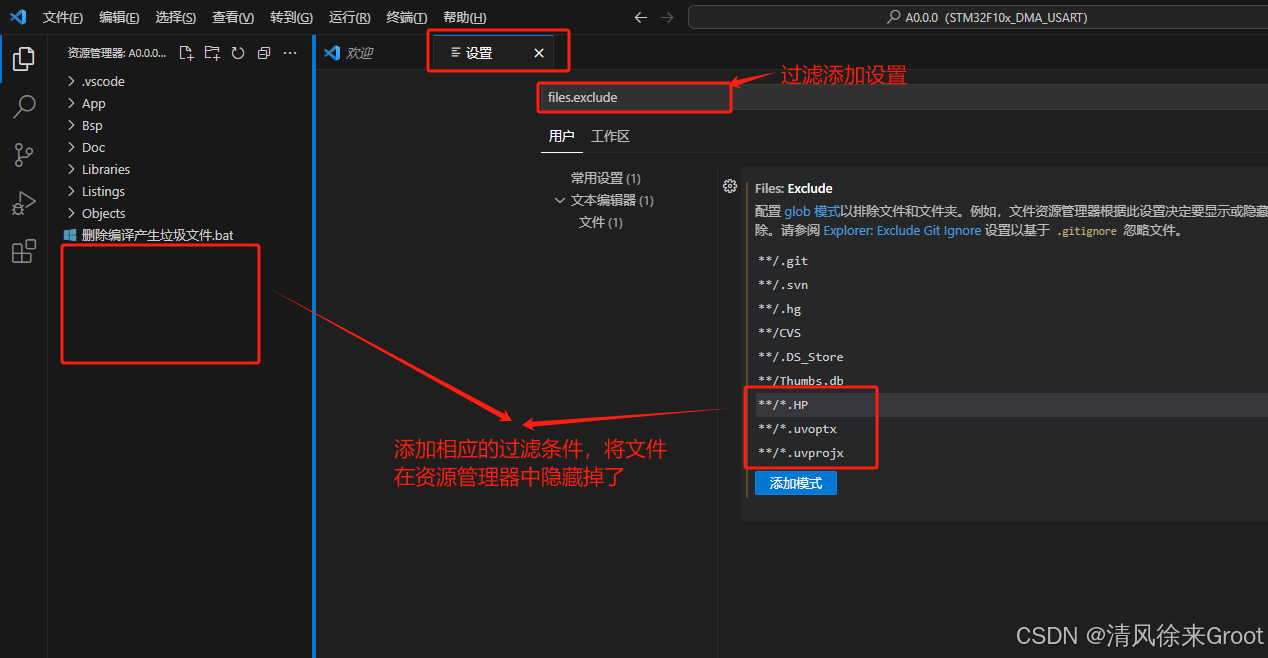Viewport: 1268px width, 658px height.
Task: Open the 终端 menu
Action: click(x=405, y=17)
